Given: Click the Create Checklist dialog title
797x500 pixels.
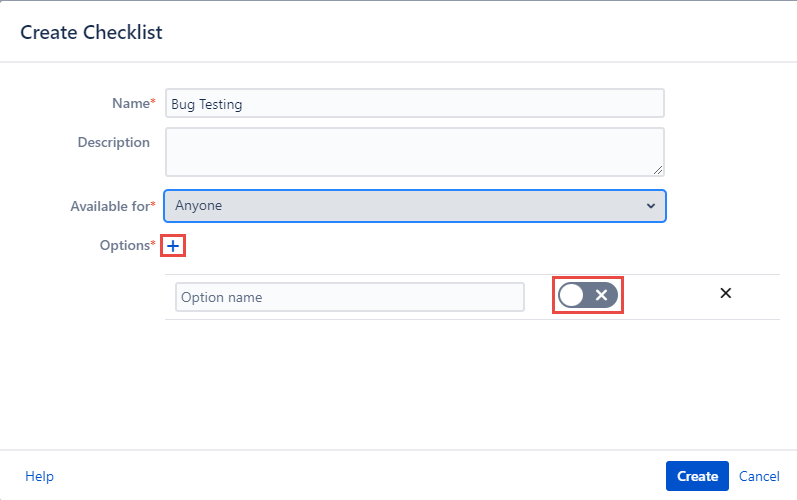Looking at the screenshot, I should pos(91,32).
